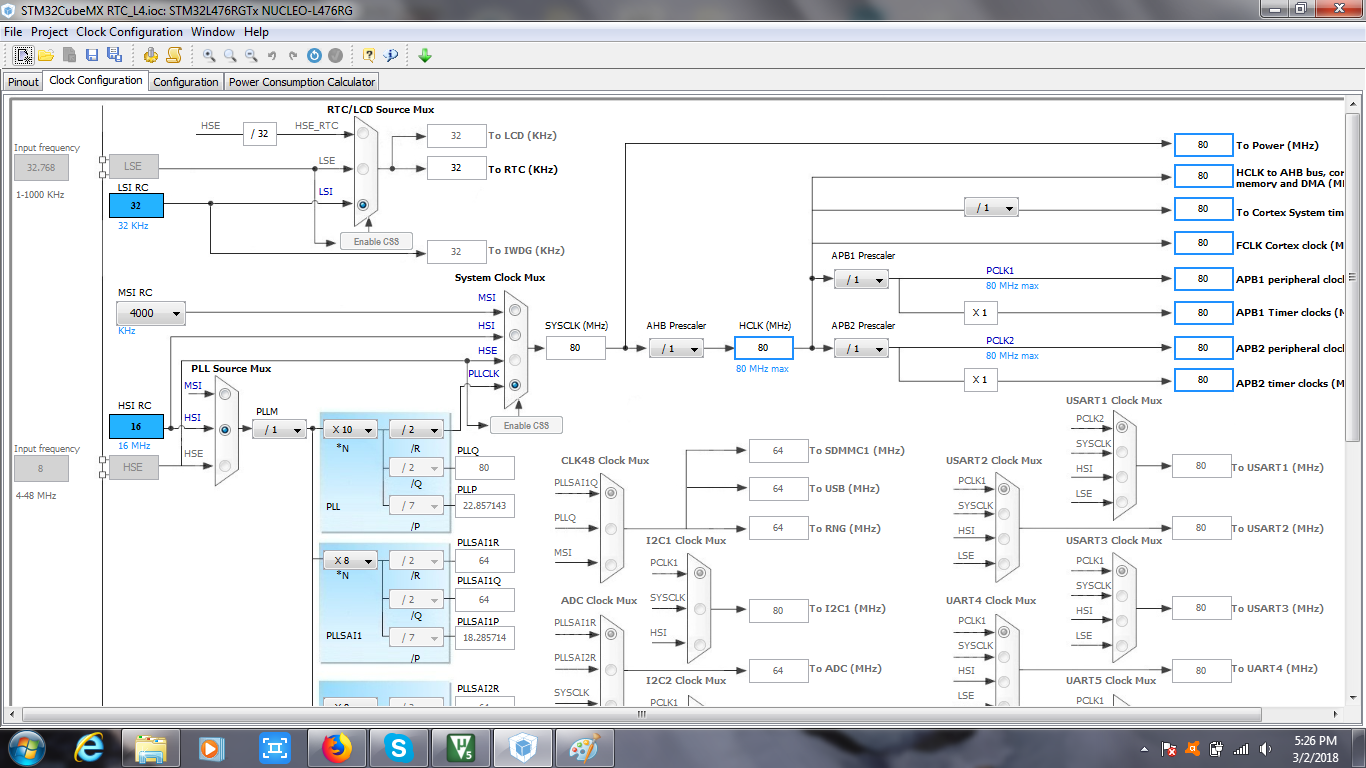Select HSI in PLL Source Mux

(x=224, y=429)
